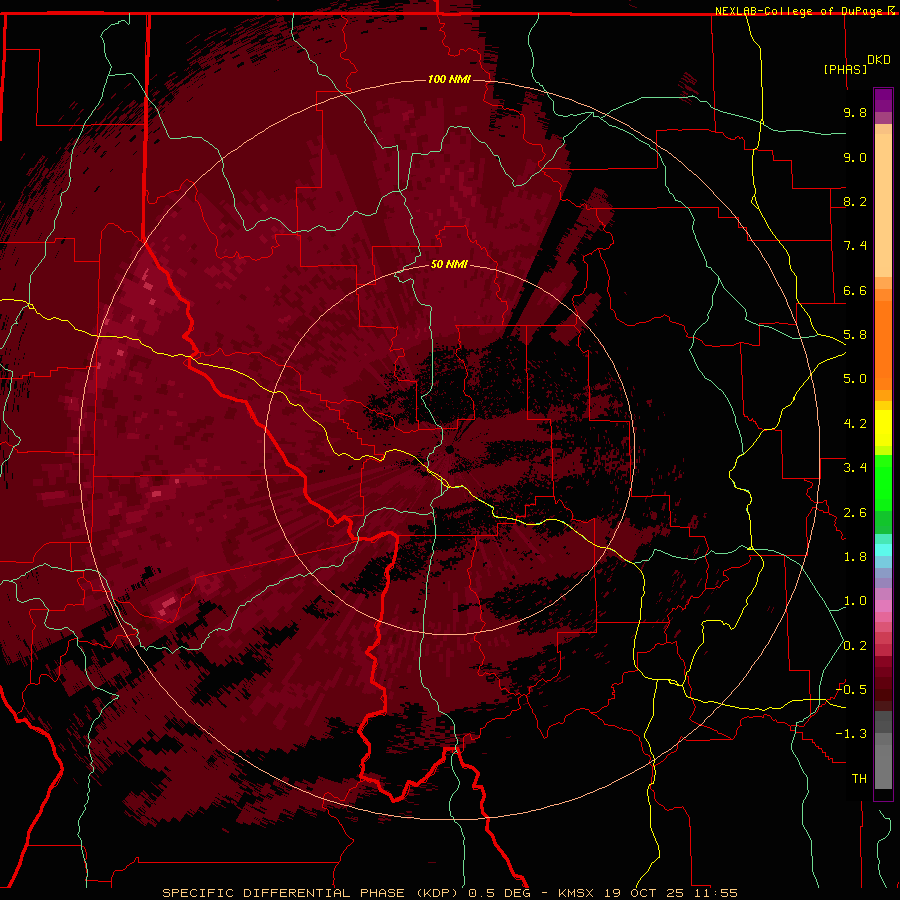Click the 6.6 scale value

855,290
